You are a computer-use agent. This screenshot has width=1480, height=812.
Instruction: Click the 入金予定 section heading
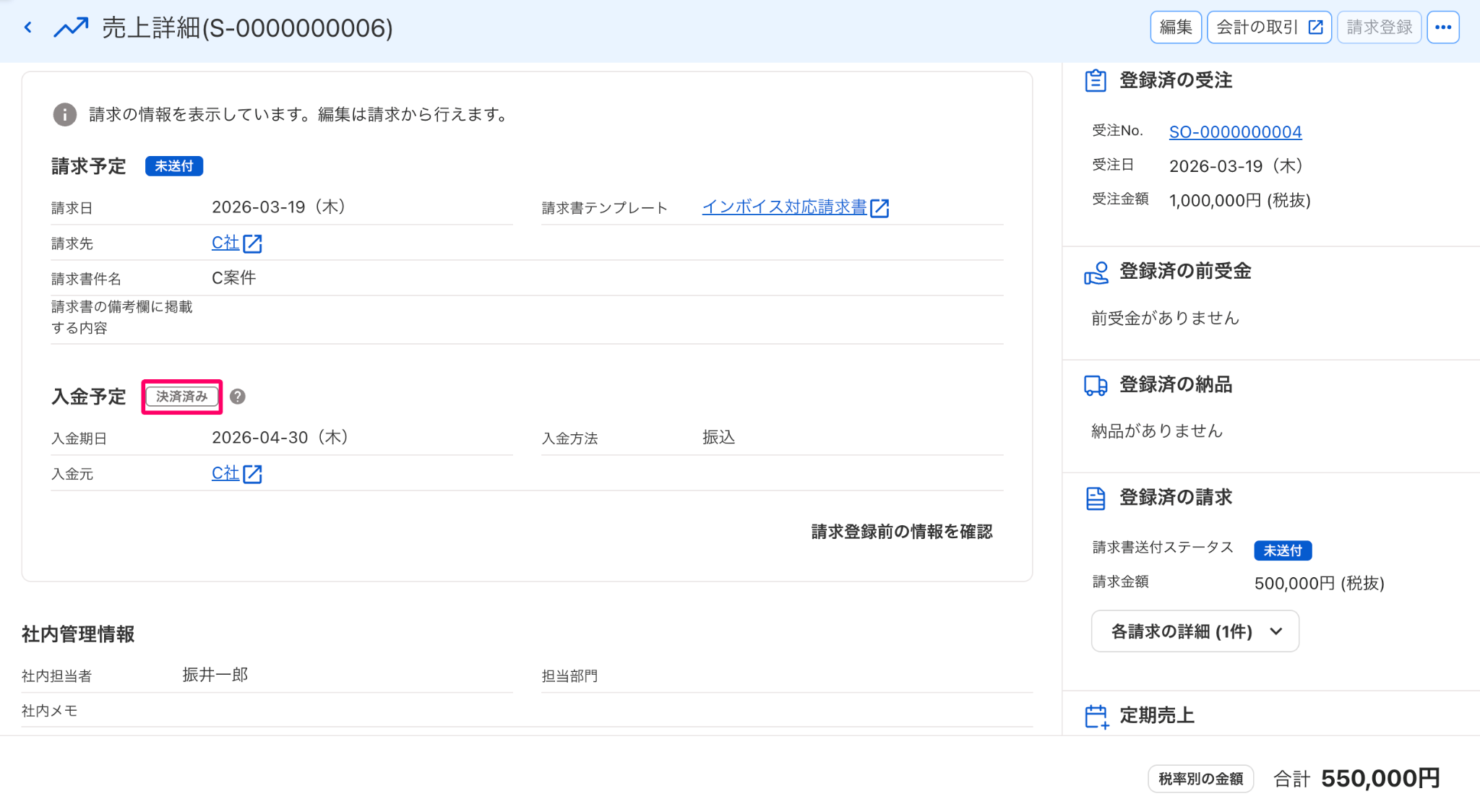(x=88, y=397)
